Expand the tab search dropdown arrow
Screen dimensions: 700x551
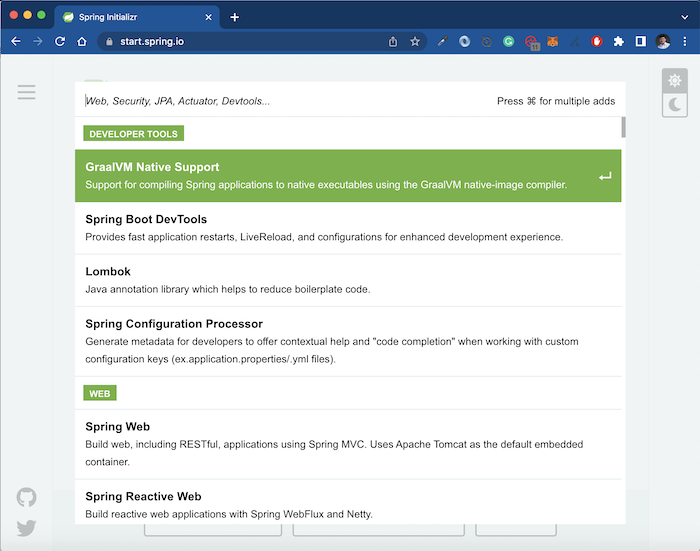pos(684,17)
